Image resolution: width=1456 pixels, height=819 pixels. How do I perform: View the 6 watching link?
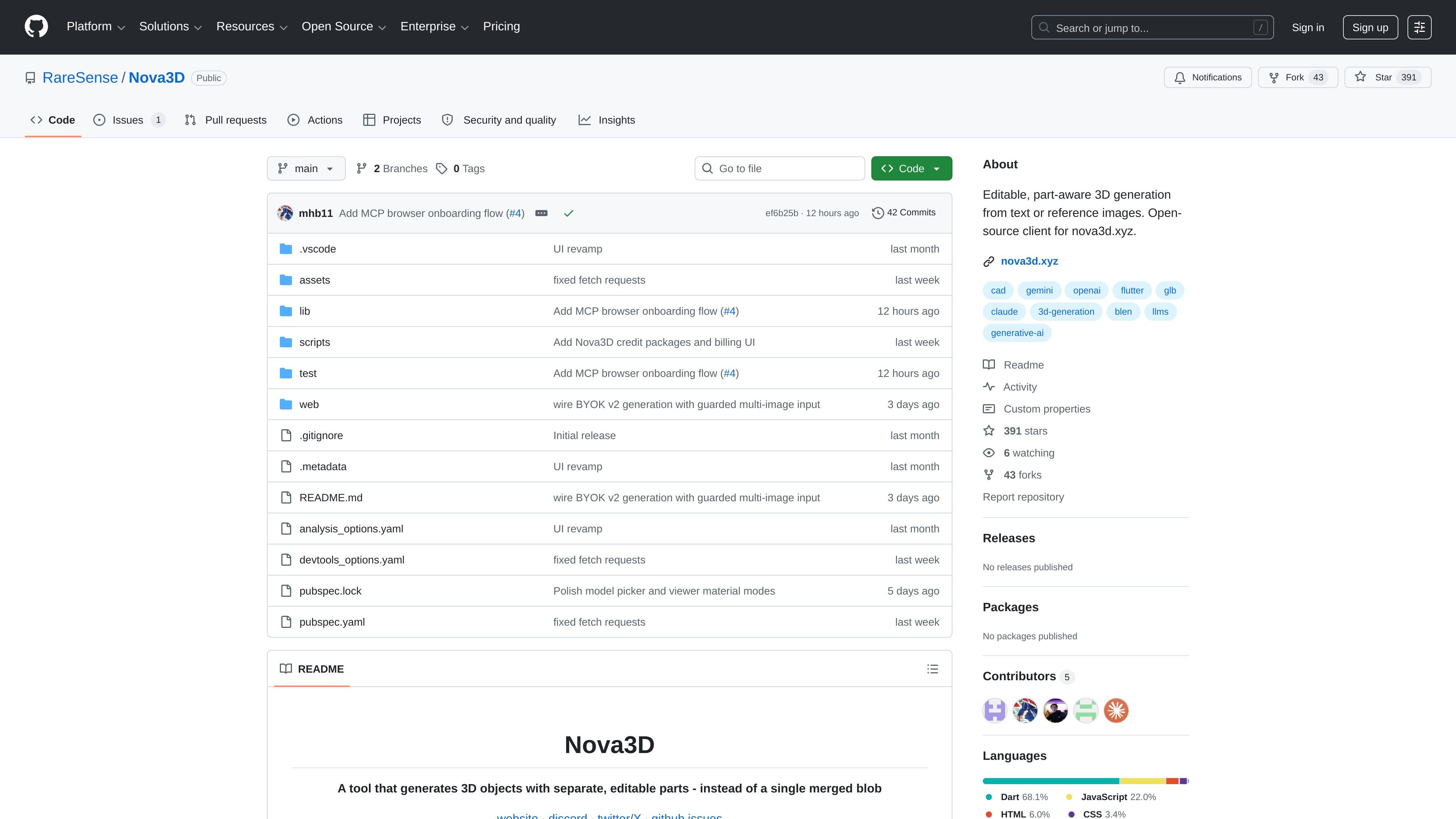coord(1018,453)
